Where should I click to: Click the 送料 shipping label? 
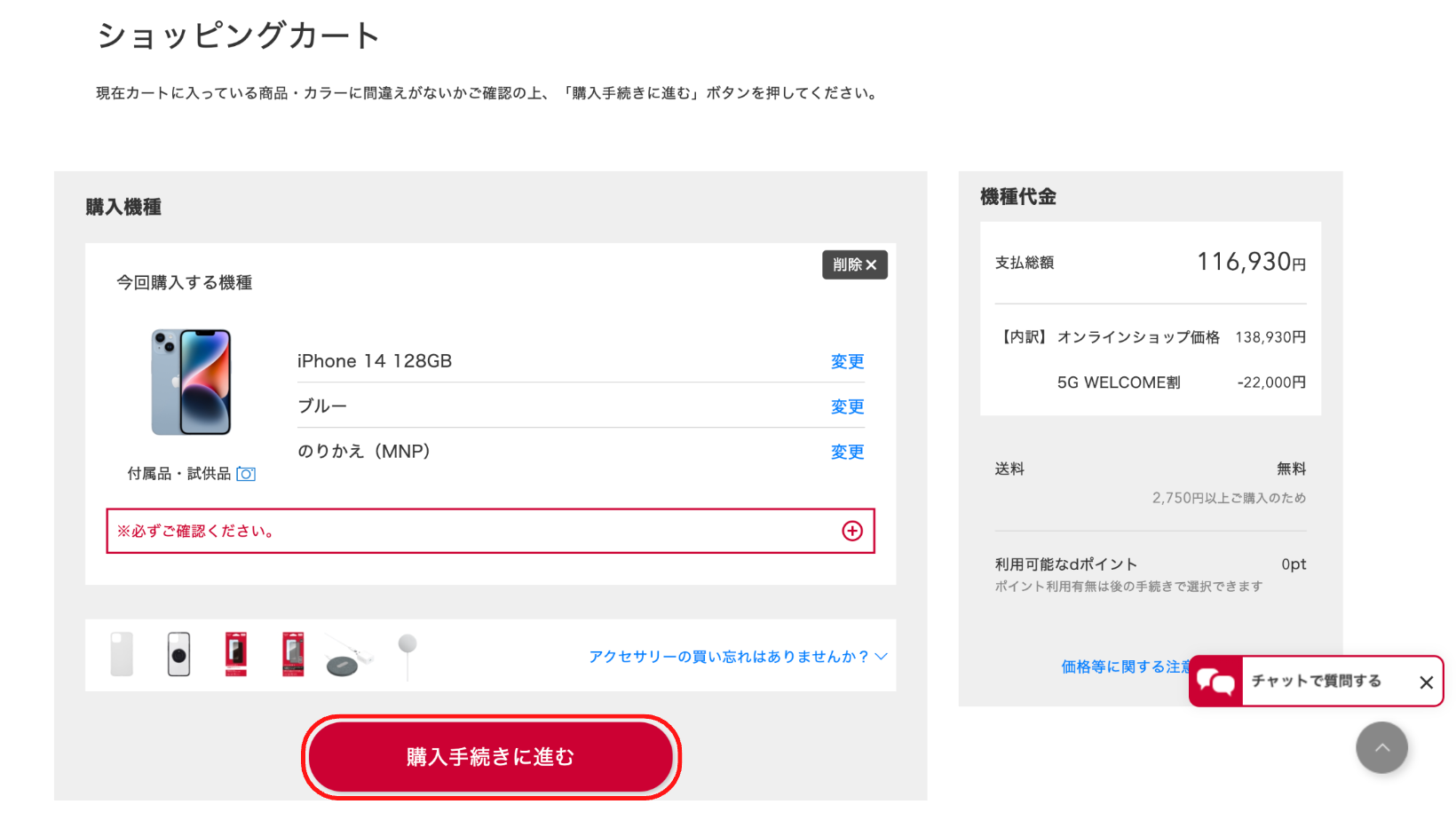pos(1009,469)
